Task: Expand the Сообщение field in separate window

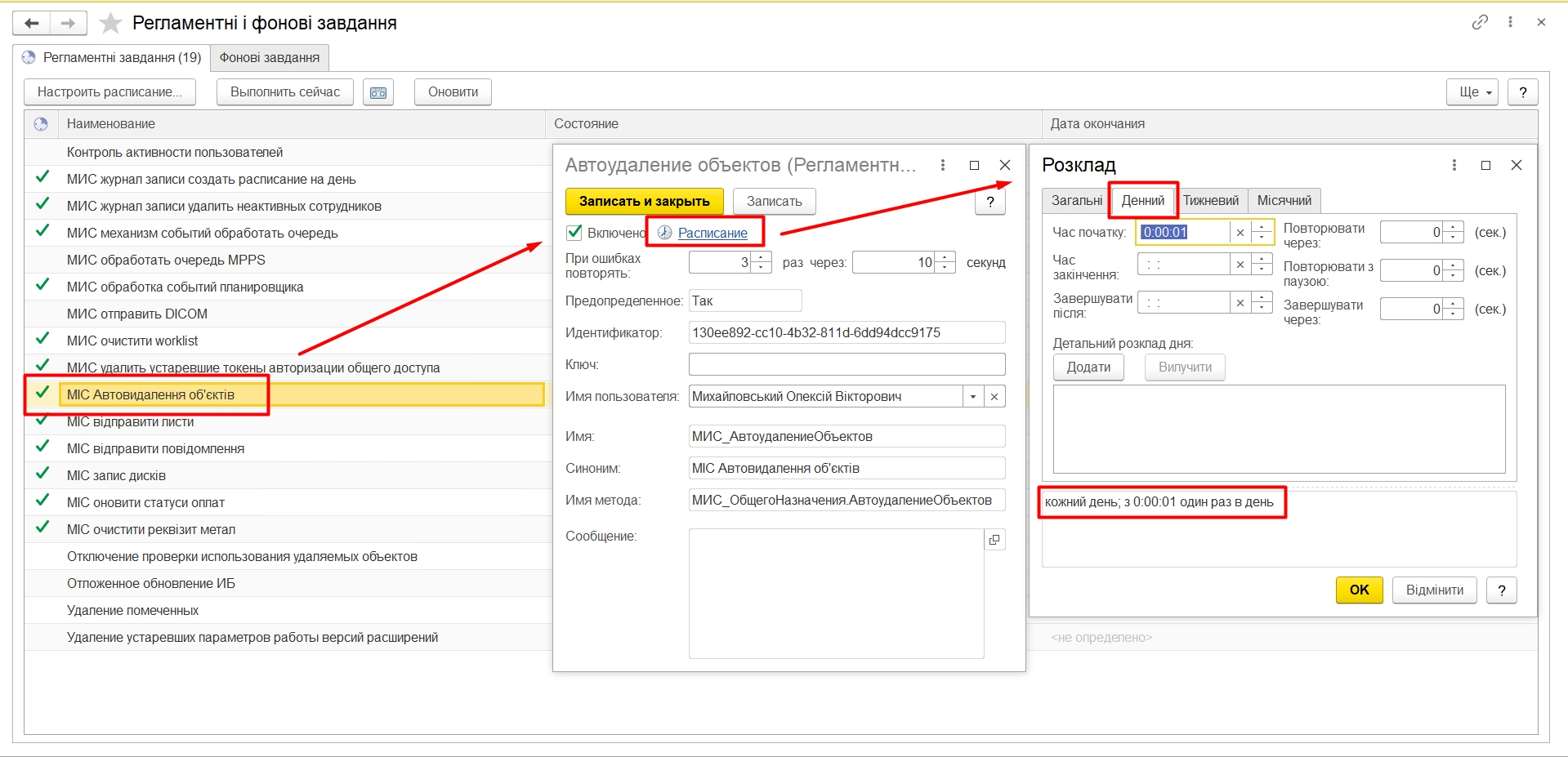Action: coord(994,540)
